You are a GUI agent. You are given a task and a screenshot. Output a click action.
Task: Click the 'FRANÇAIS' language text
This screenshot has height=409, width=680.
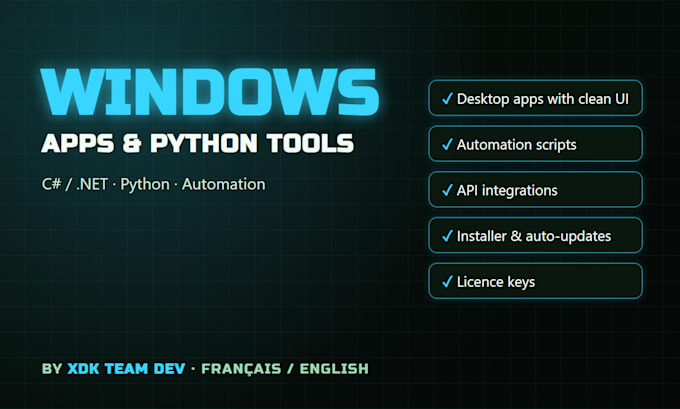click(x=241, y=369)
